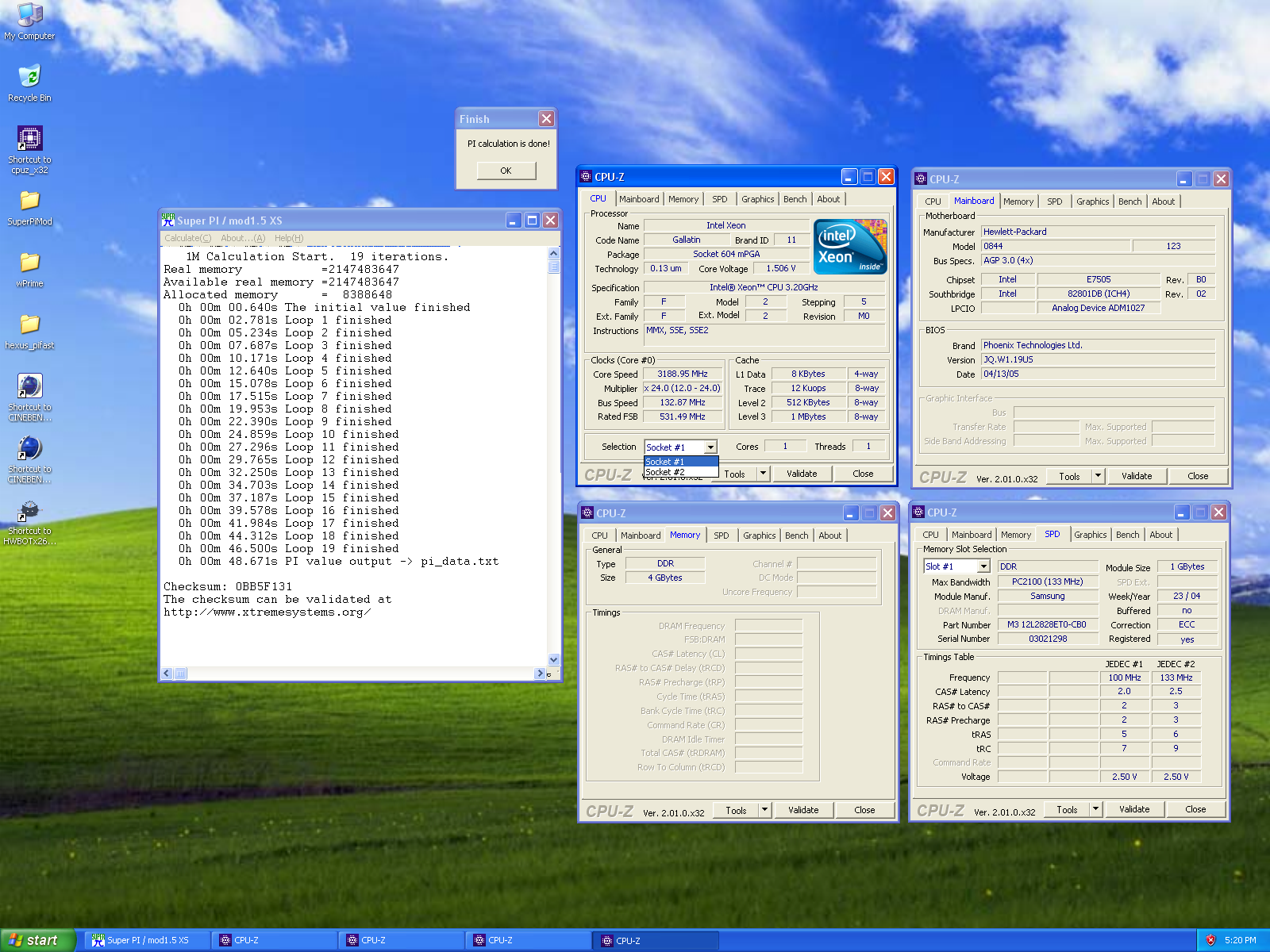Click the Super PI title bar icon
Viewport: 1270px width, 952px height.
pyautogui.click(x=167, y=220)
